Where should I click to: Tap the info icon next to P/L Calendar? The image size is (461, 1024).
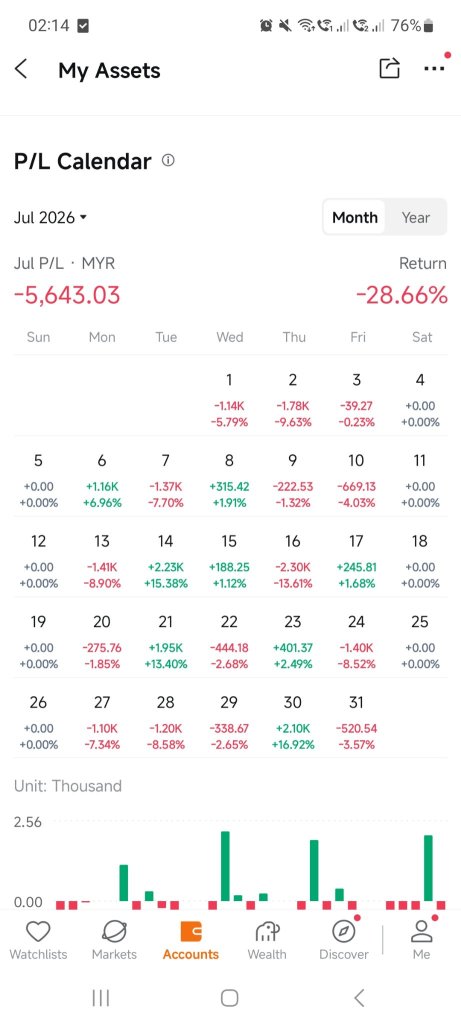(x=168, y=160)
